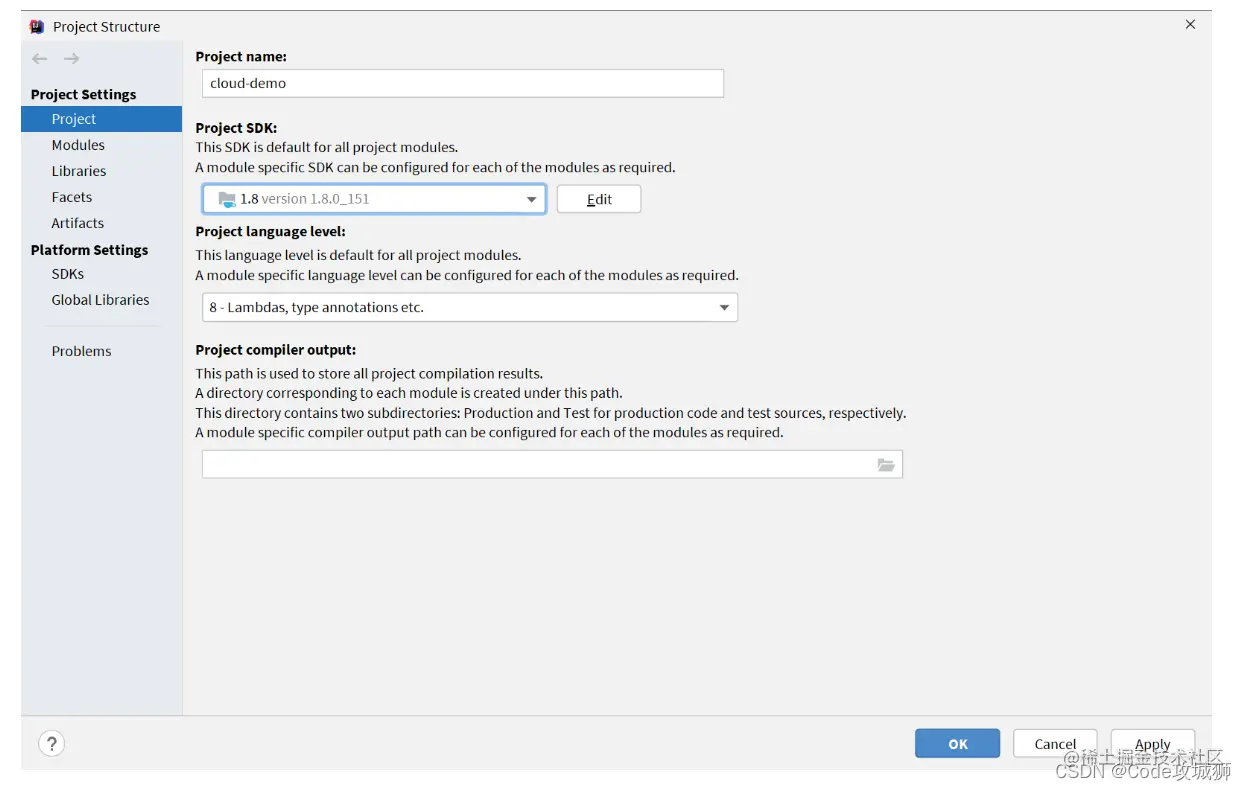
Task: Open the Modules settings page
Action: click(x=78, y=145)
